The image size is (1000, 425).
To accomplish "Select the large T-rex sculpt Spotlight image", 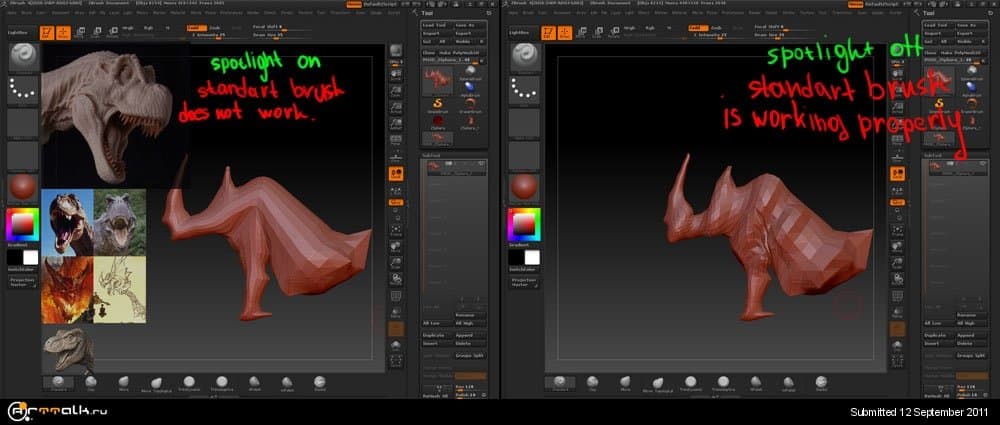I will point(115,115).
